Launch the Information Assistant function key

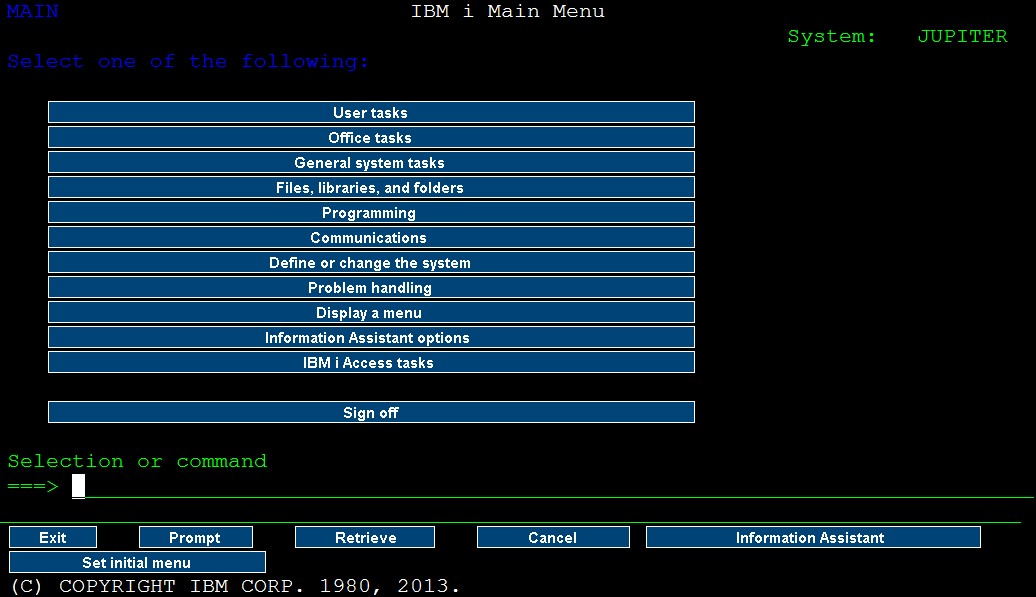[x=813, y=537]
